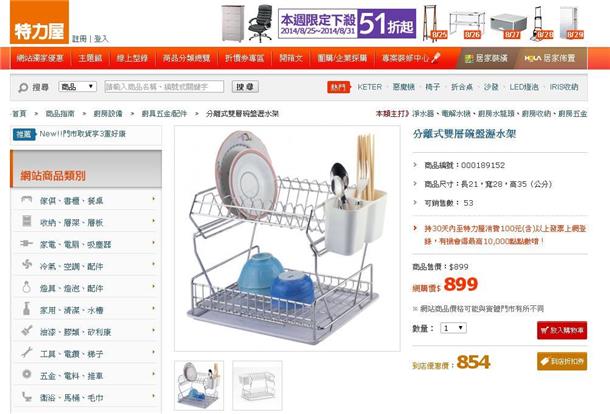Screen dimensions: 610x414
Task: Expand the 收納、層架、層板 category arrow
Action: [x=154, y=221]
